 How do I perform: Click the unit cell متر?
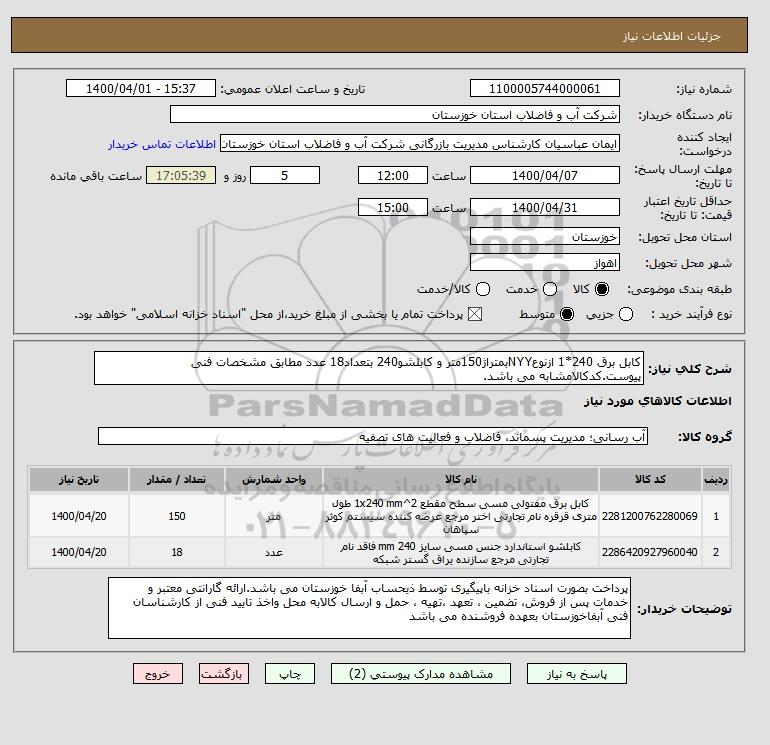(274, 516)
